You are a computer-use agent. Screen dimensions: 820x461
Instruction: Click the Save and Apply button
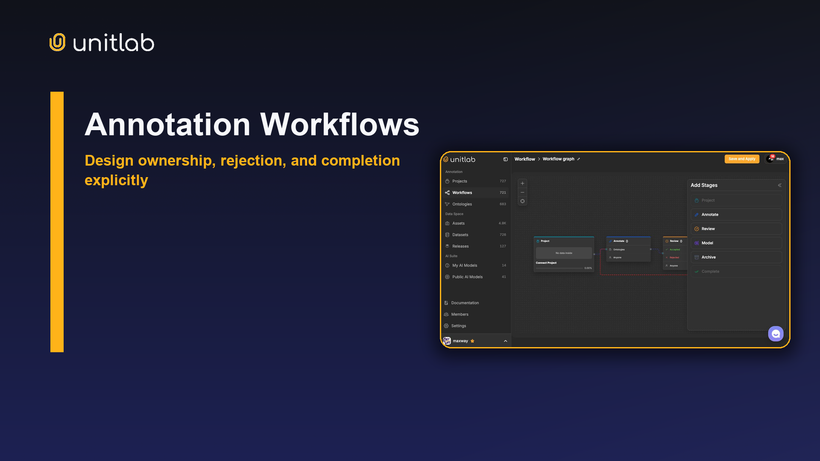[x=742, y=159]
